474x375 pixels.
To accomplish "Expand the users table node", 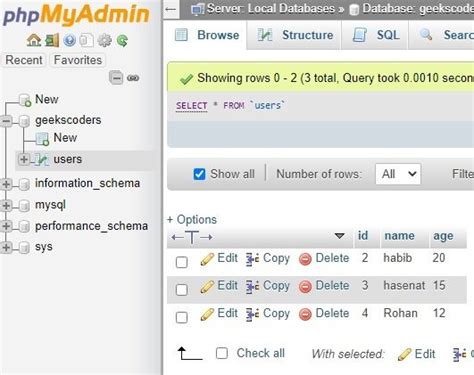I will [24, 159].
